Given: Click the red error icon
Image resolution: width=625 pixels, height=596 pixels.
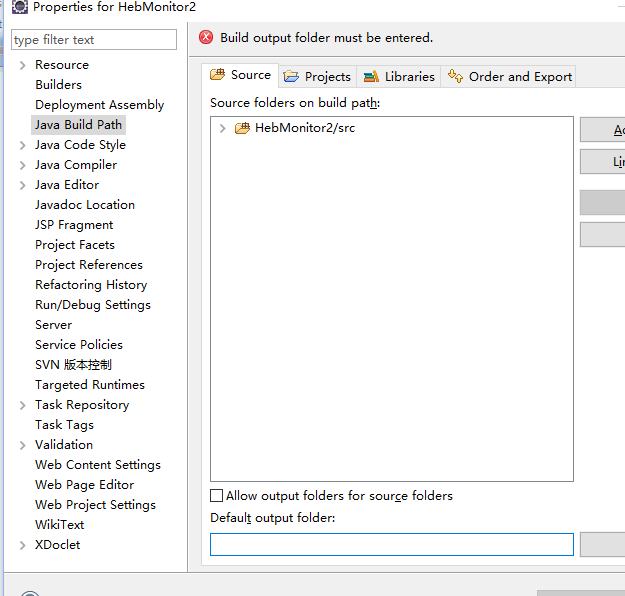Looking at the screenshot, I should (x=206, y=37).
